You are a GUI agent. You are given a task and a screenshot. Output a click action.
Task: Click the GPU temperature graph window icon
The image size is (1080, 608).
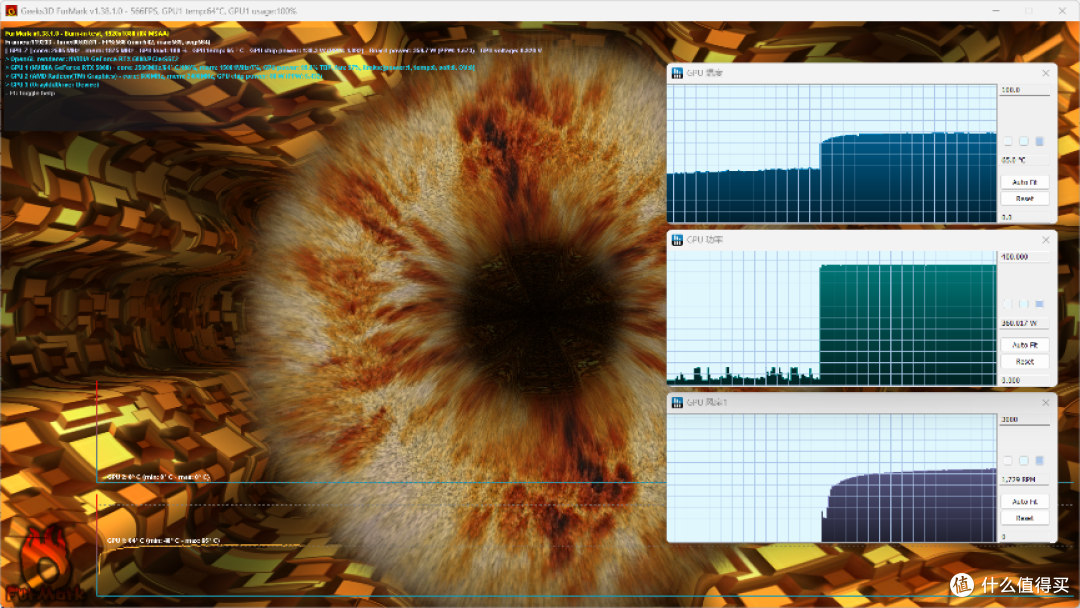pos(677,73)
